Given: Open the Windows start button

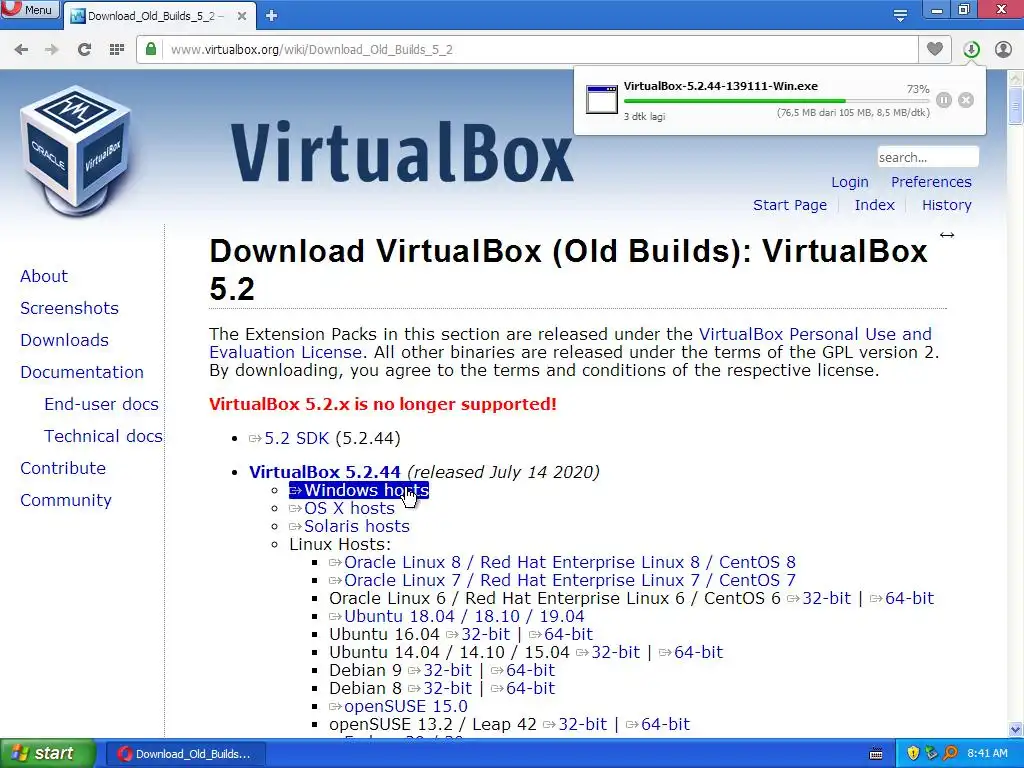Looking at the screenshot, I should click(x=46, y=754).
